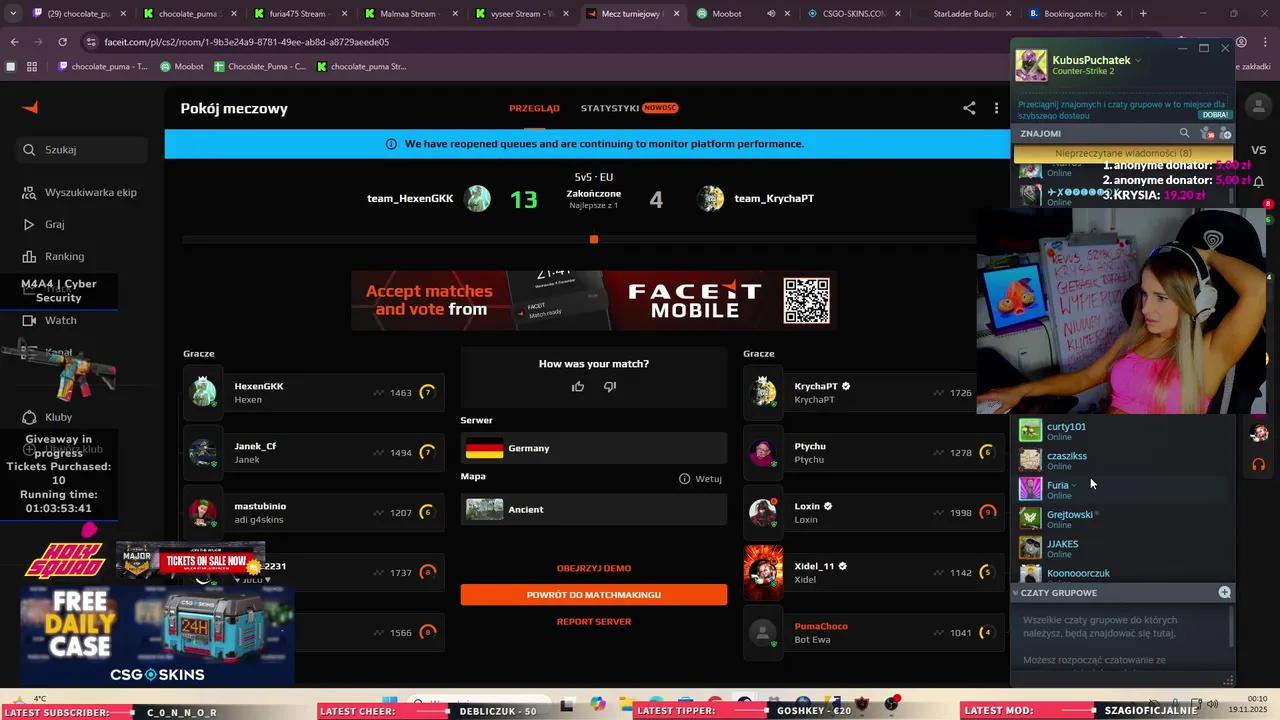The width and height of the screenshot is (1280, 720).
Task: Select friend JJAKES in Steam list
Action: [x=1122, y=548]
